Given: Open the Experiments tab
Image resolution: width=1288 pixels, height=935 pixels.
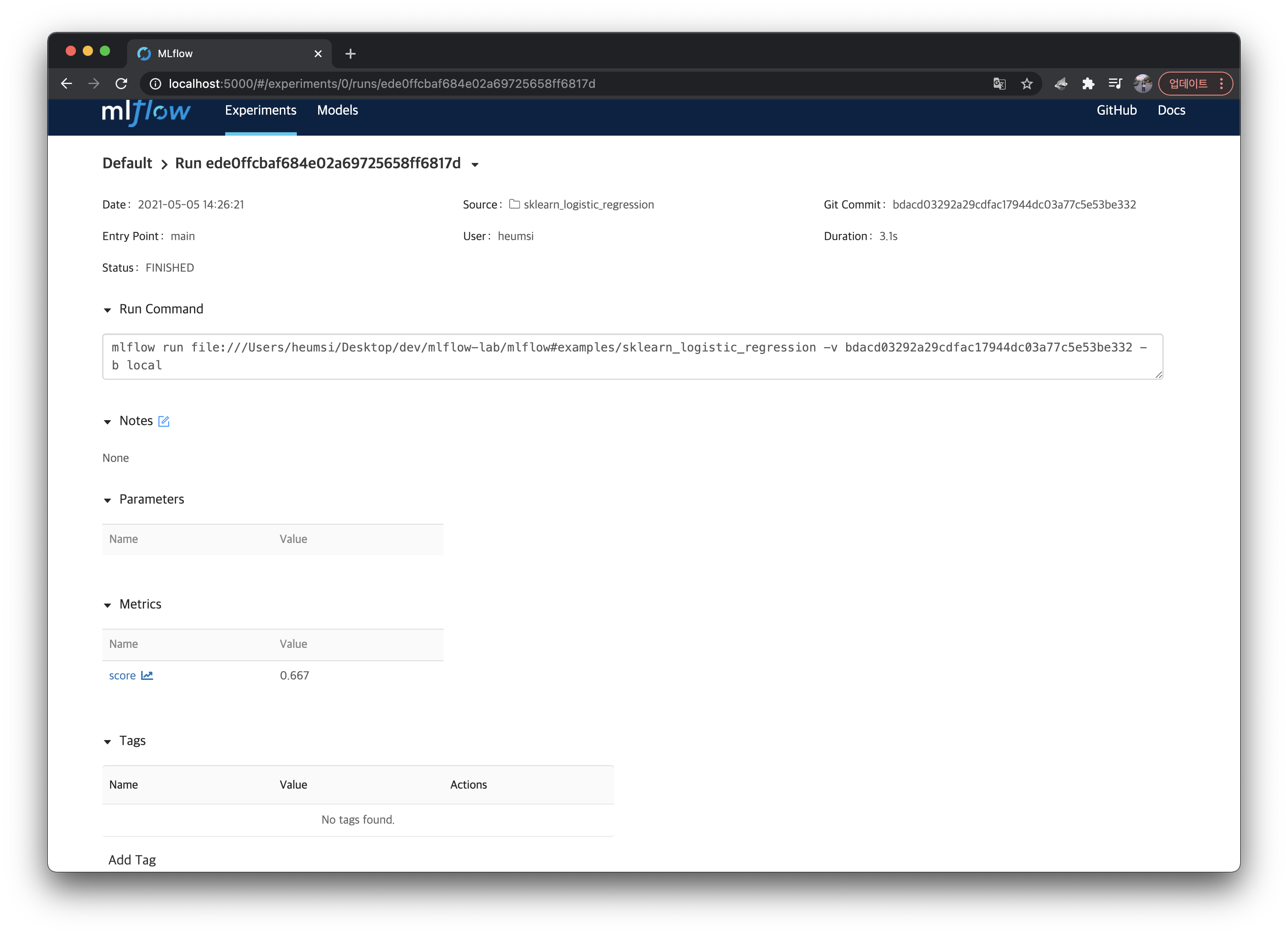Looking at the screenshot, I should (261, 110).
